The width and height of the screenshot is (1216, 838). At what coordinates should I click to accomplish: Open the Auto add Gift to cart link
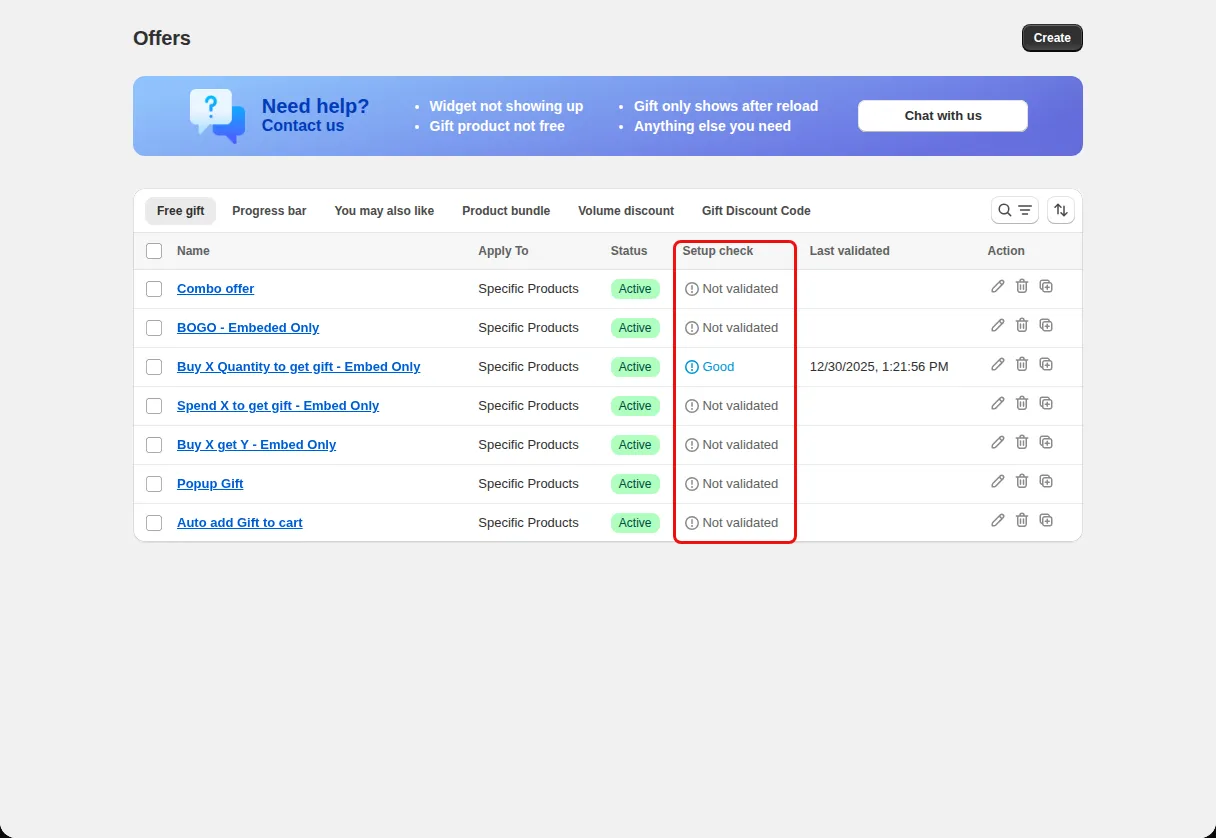coord(239,523)
